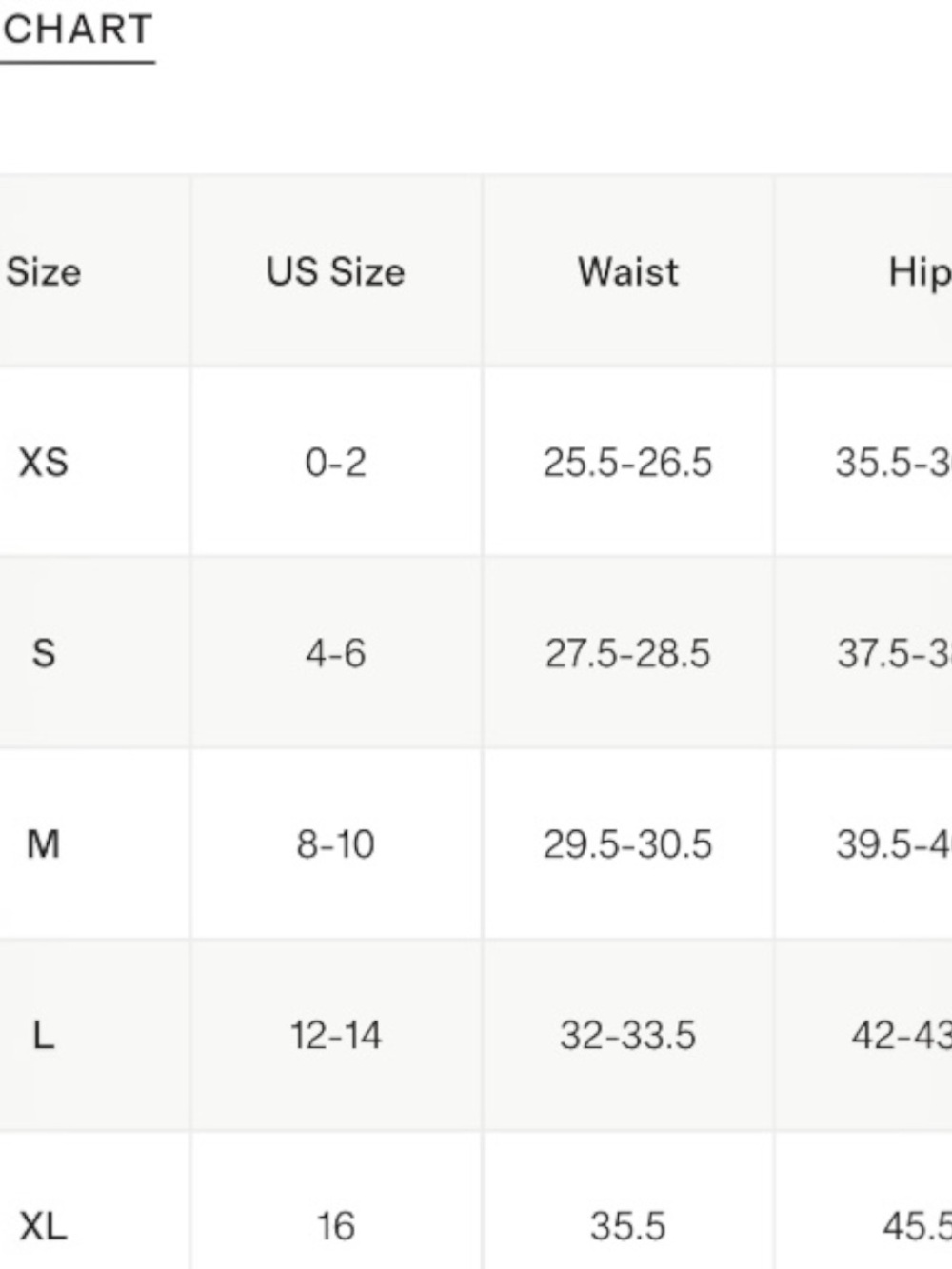Click the 27.5-28.5 waist cell
The height and width of the screenshot is (1269, 952).
click(x=627, y=653)
